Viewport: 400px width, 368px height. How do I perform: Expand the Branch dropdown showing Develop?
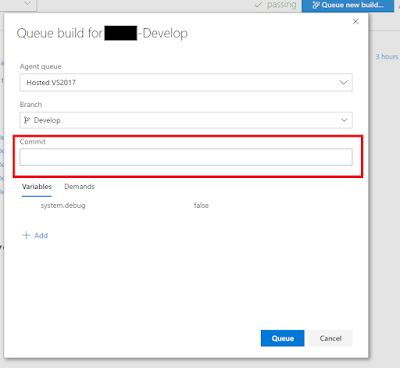click(x=186, y=120)
